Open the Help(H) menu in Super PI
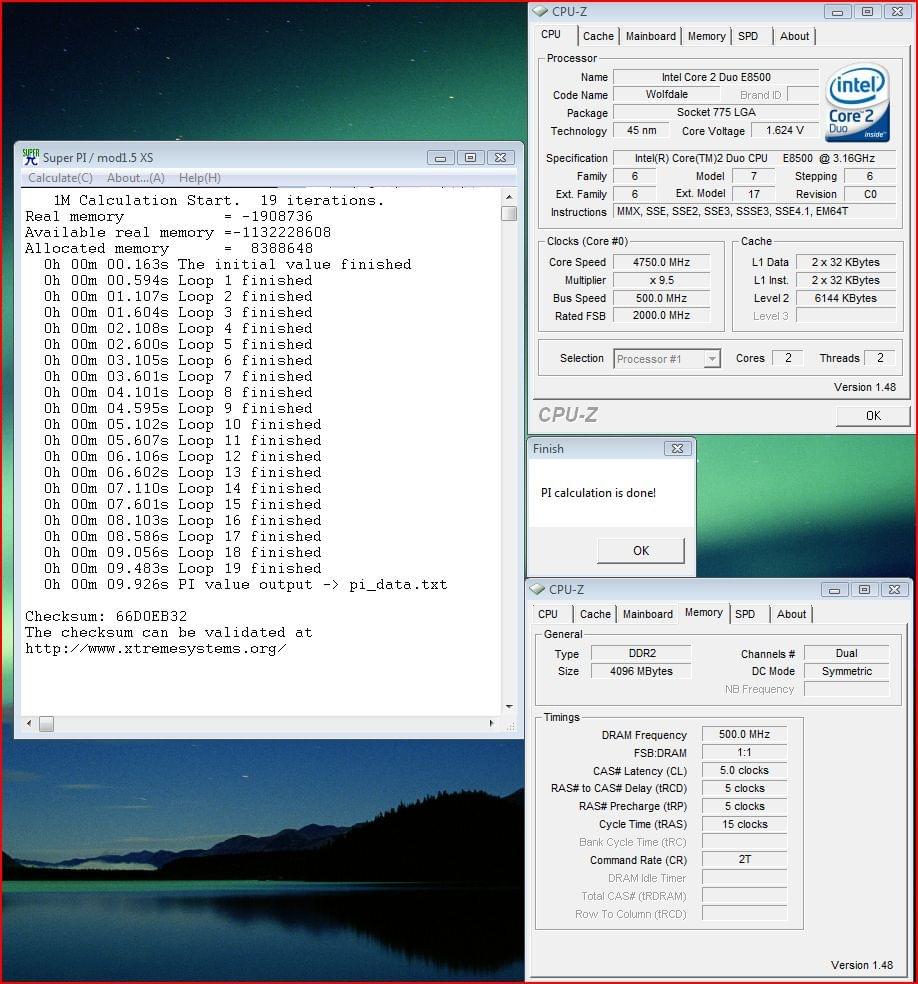 click(x=200, y=178)
